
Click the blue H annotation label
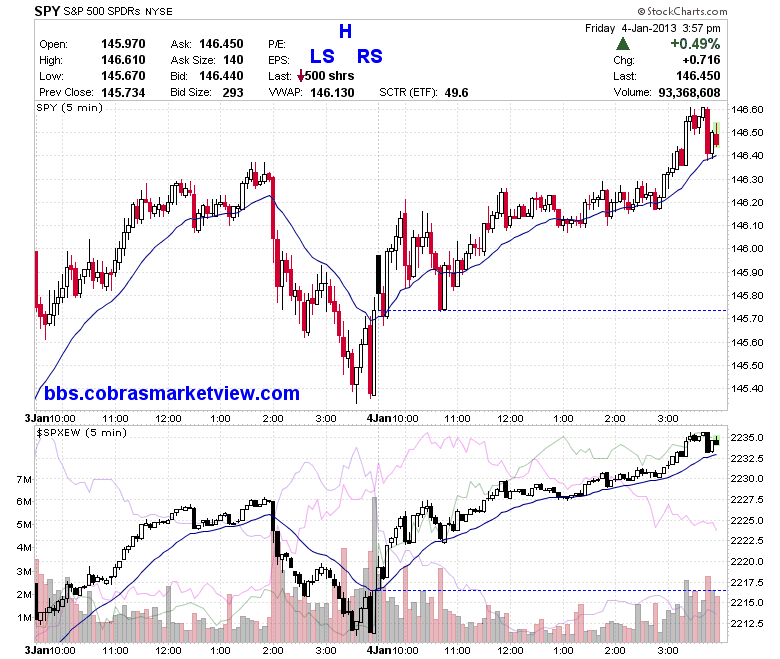click(345, 31)
